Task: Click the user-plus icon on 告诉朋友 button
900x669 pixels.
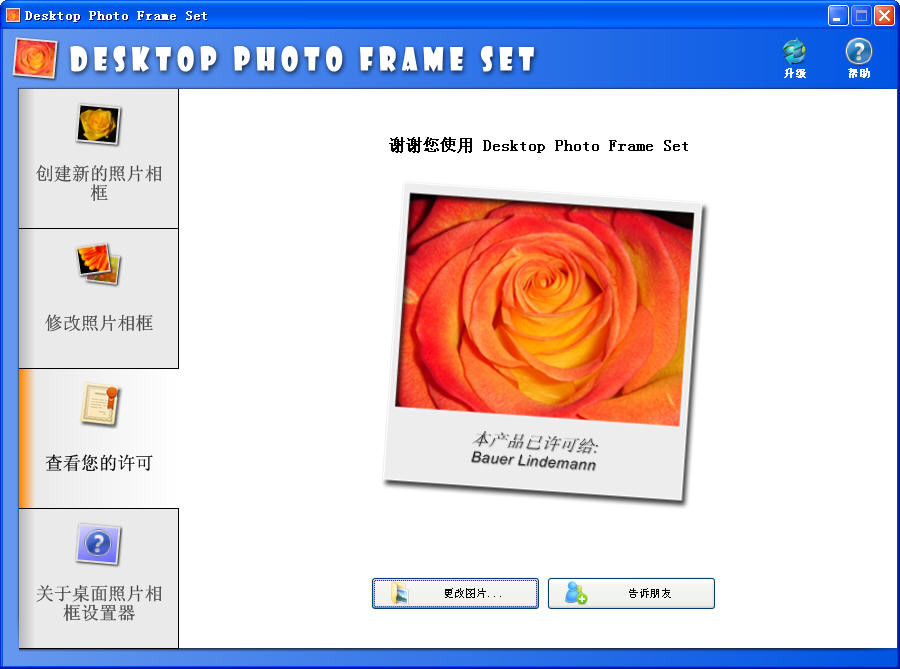Action: (x=576, y=593)
